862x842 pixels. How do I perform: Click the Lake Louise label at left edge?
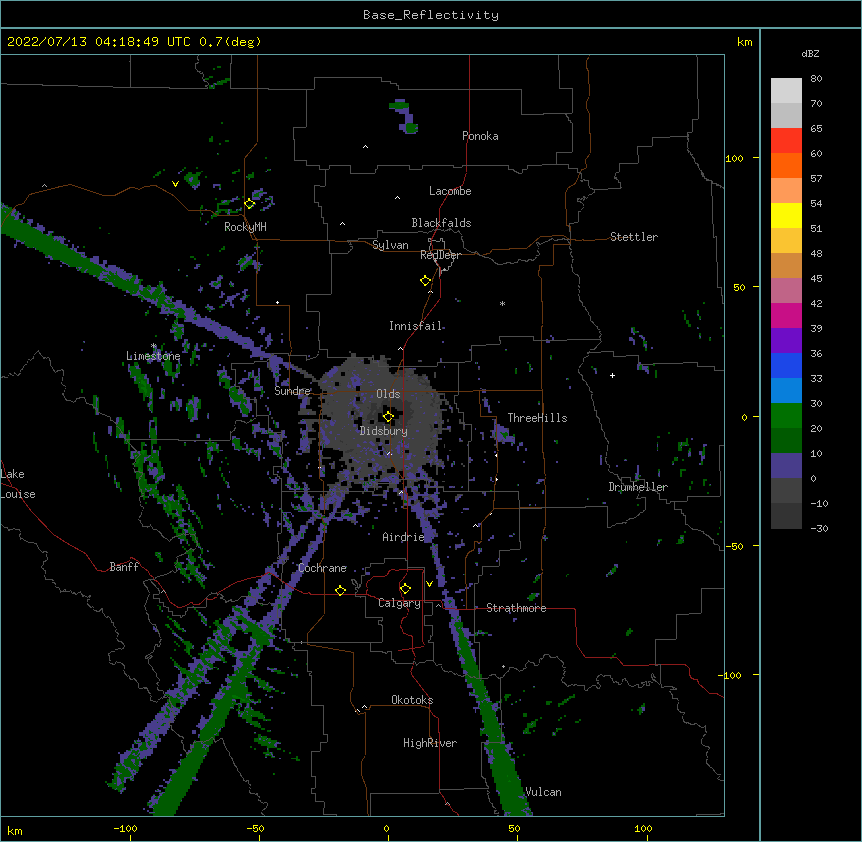(x=18, y=484)
